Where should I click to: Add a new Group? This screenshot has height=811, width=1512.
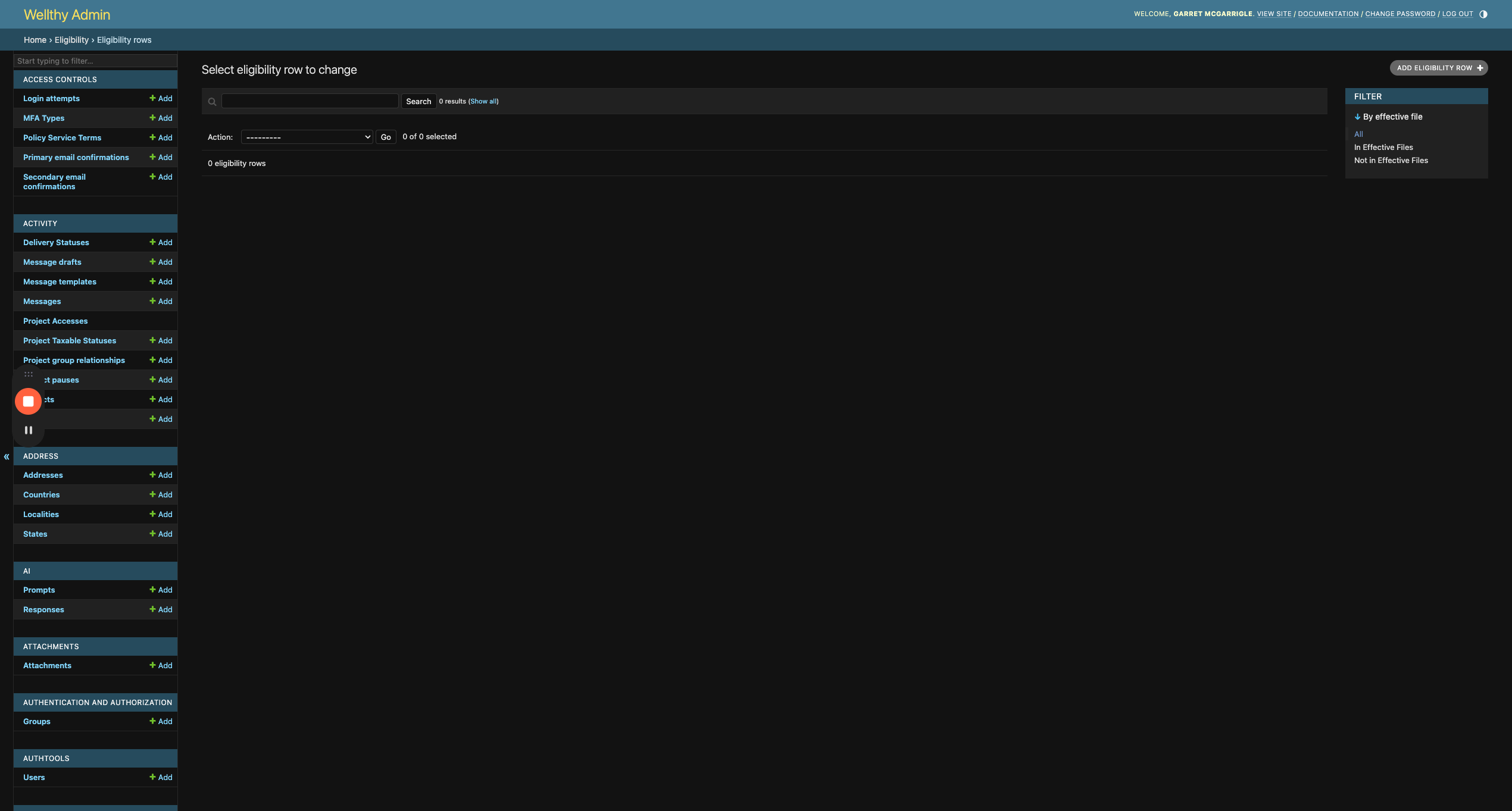161,721
